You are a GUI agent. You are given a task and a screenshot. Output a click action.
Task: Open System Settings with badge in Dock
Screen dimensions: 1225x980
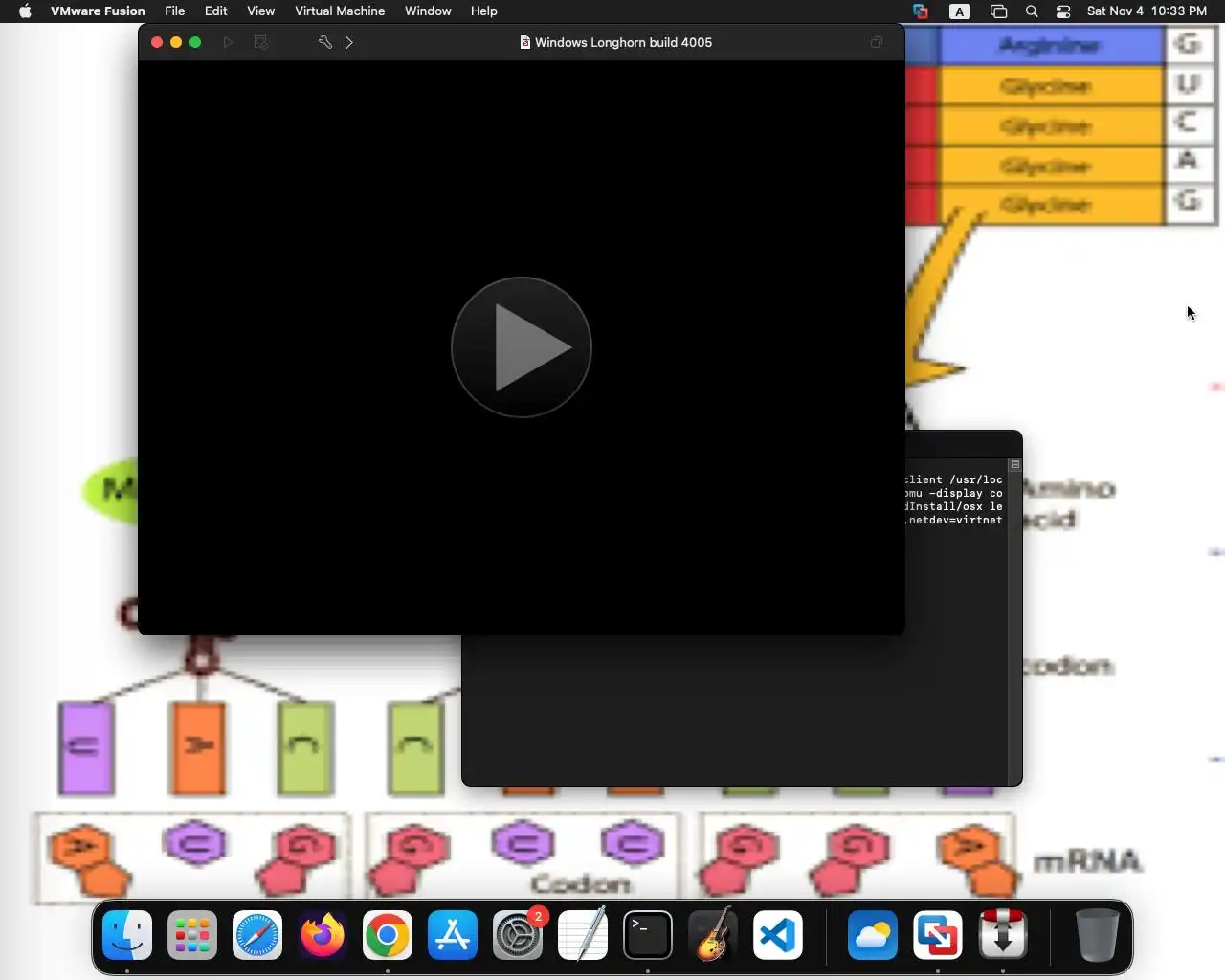click(x=518, y=935)
